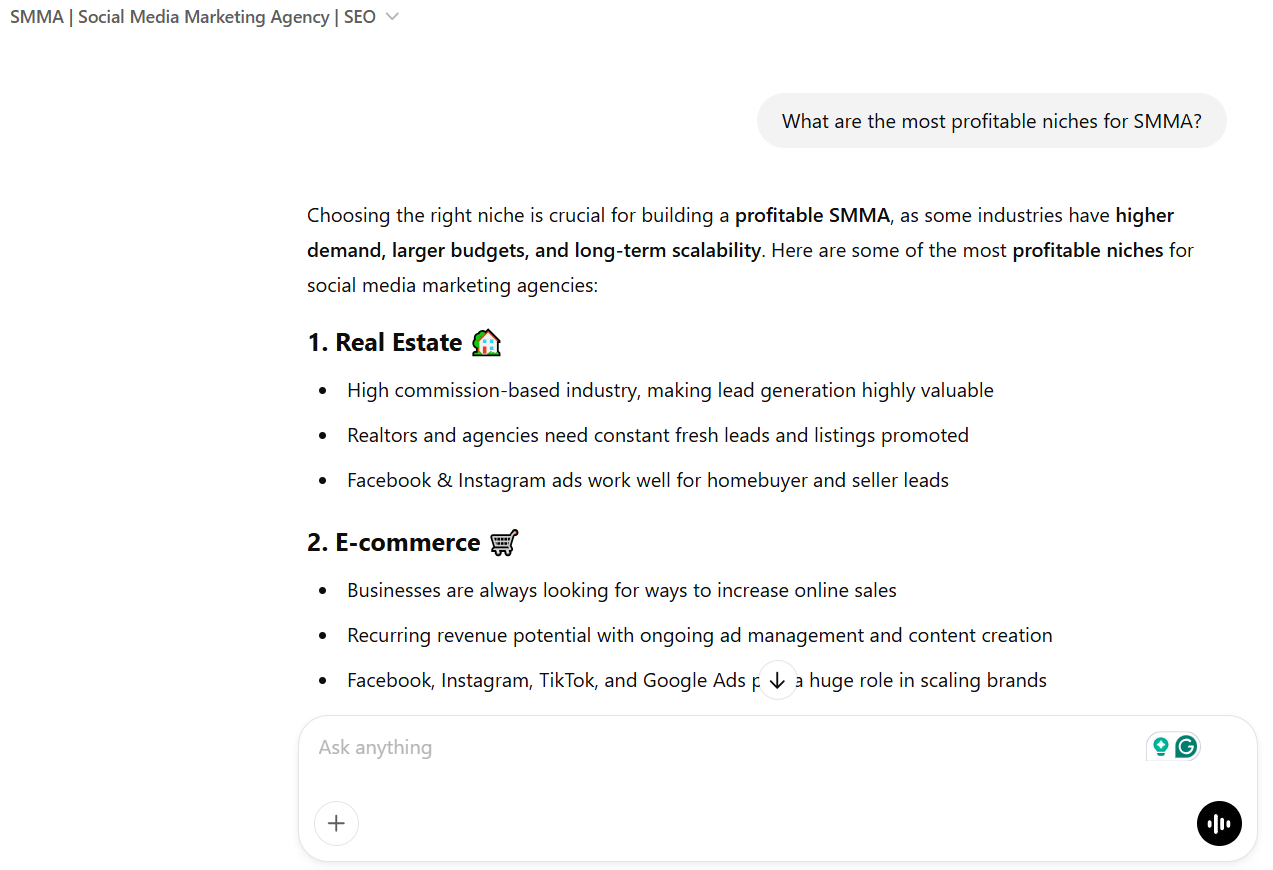Click the recurring revenue potential bullet
Image resolution: width=1273 pixels, height=870 pixels.
click(699, 635)
